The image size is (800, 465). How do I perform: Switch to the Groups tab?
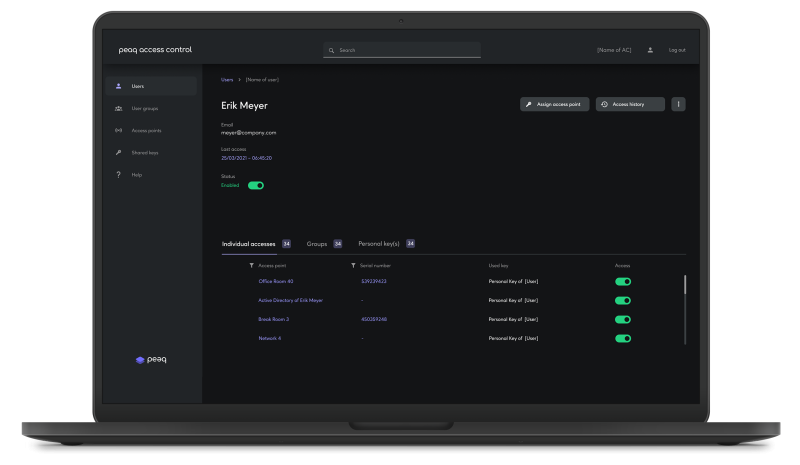click(x=317, y=243)
